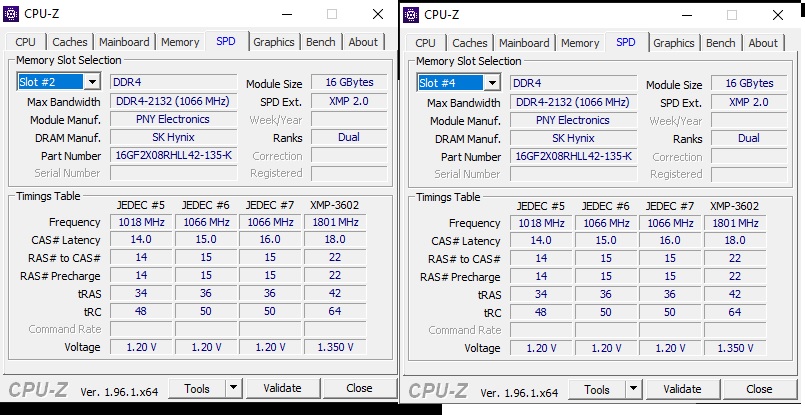Click JEDEC #6 column header in left window
This screenshot has width=805, height=415.
click(x=205, y=205)
